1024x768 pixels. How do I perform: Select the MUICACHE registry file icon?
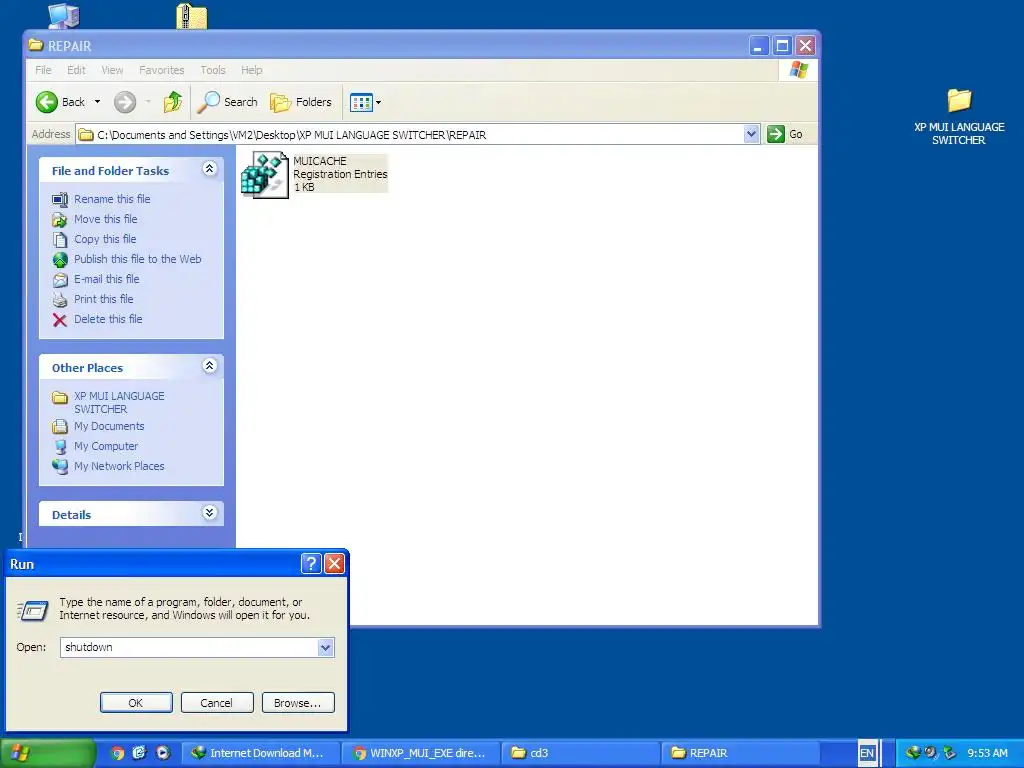tap(264, 174)
